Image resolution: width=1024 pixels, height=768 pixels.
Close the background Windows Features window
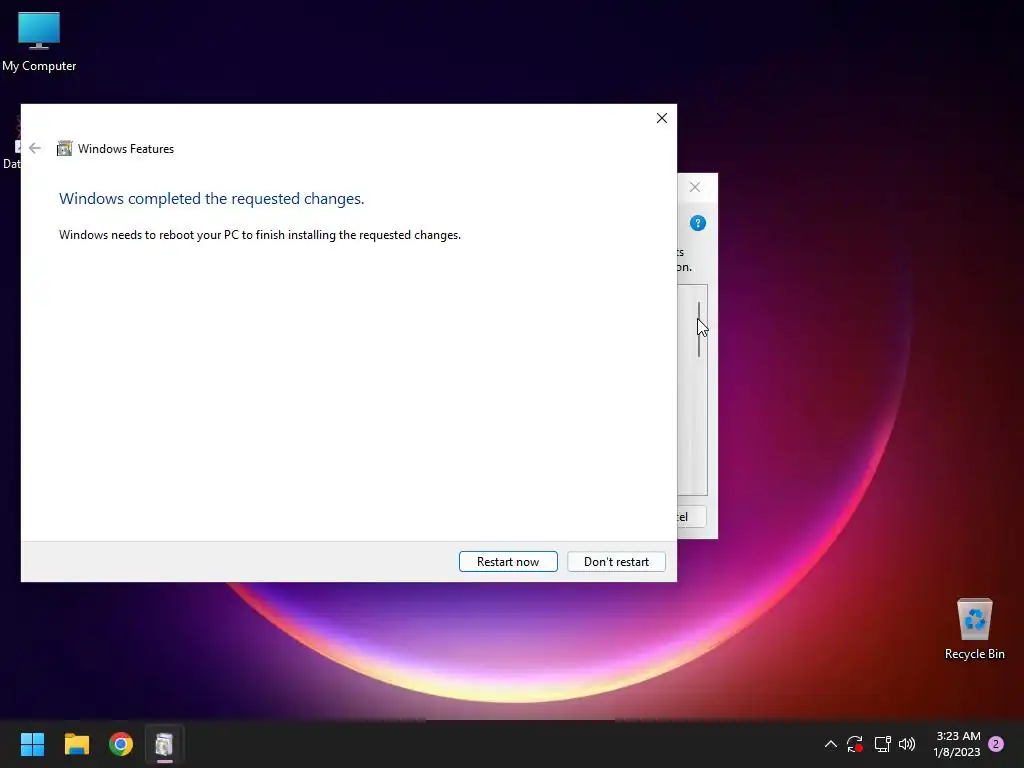click(x=695, y=187)
